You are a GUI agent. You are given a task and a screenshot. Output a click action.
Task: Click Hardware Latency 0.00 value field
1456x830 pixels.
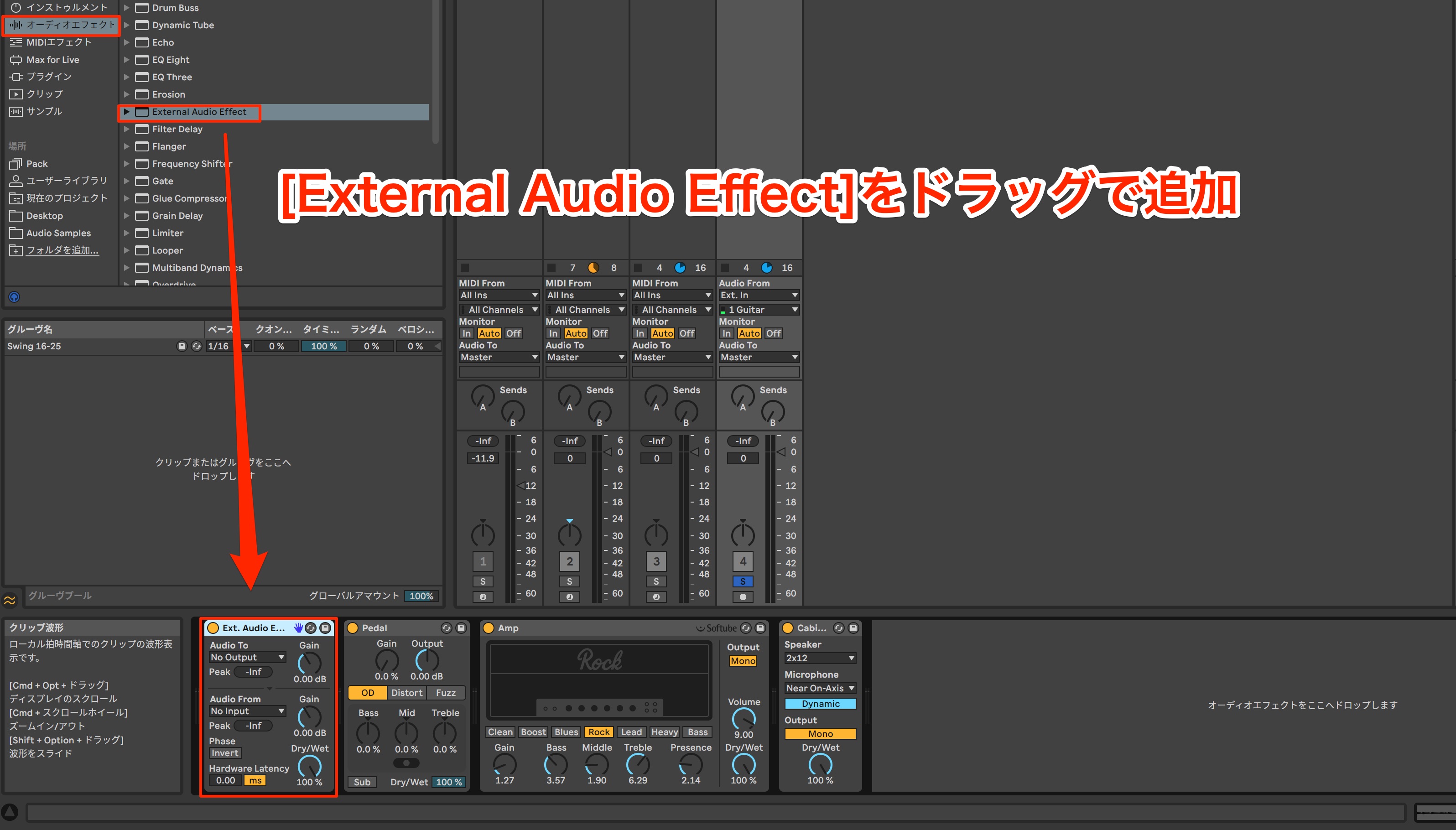[226, 780]
